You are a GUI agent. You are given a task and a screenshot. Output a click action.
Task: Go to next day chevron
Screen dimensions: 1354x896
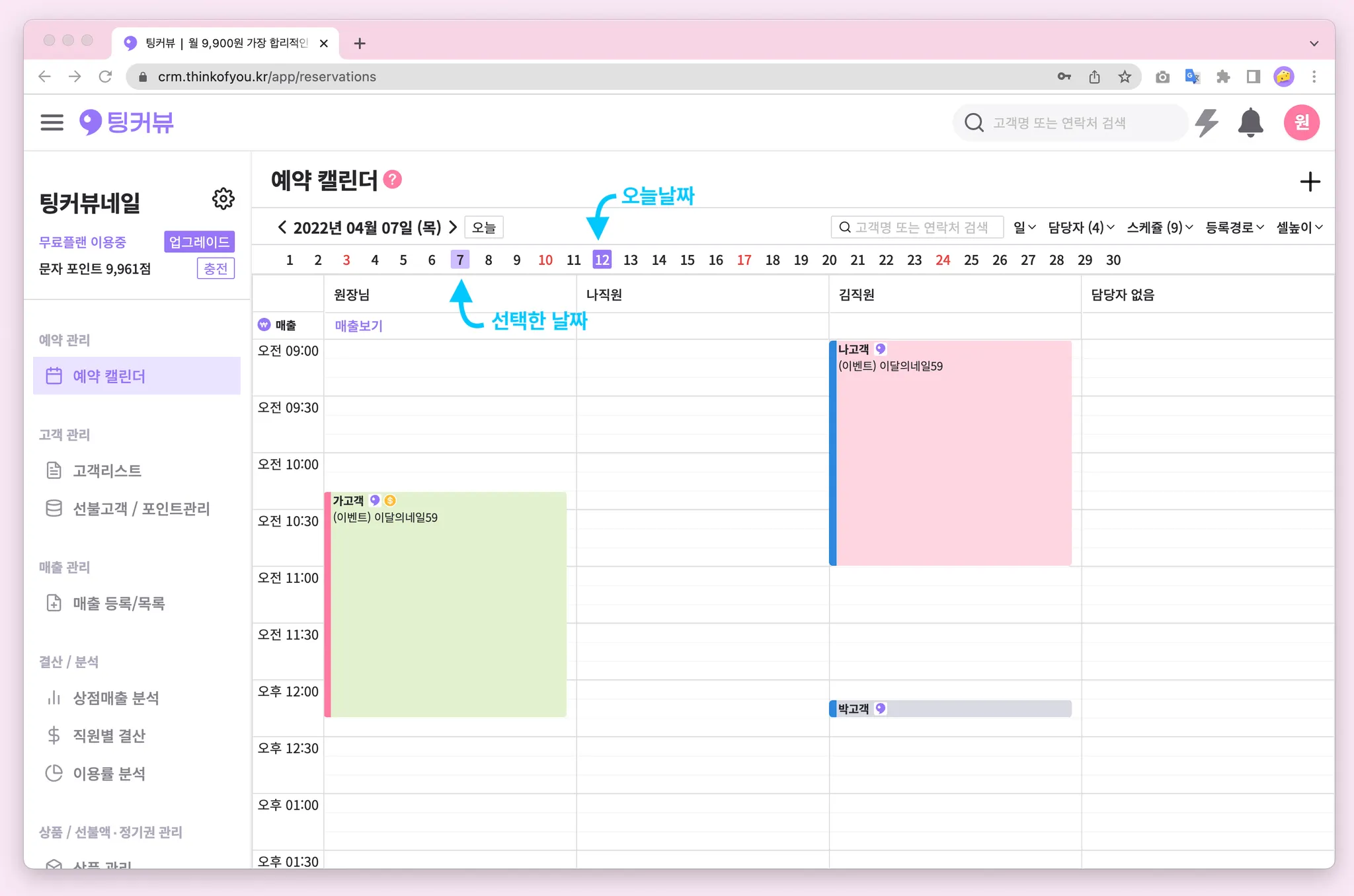453,227
